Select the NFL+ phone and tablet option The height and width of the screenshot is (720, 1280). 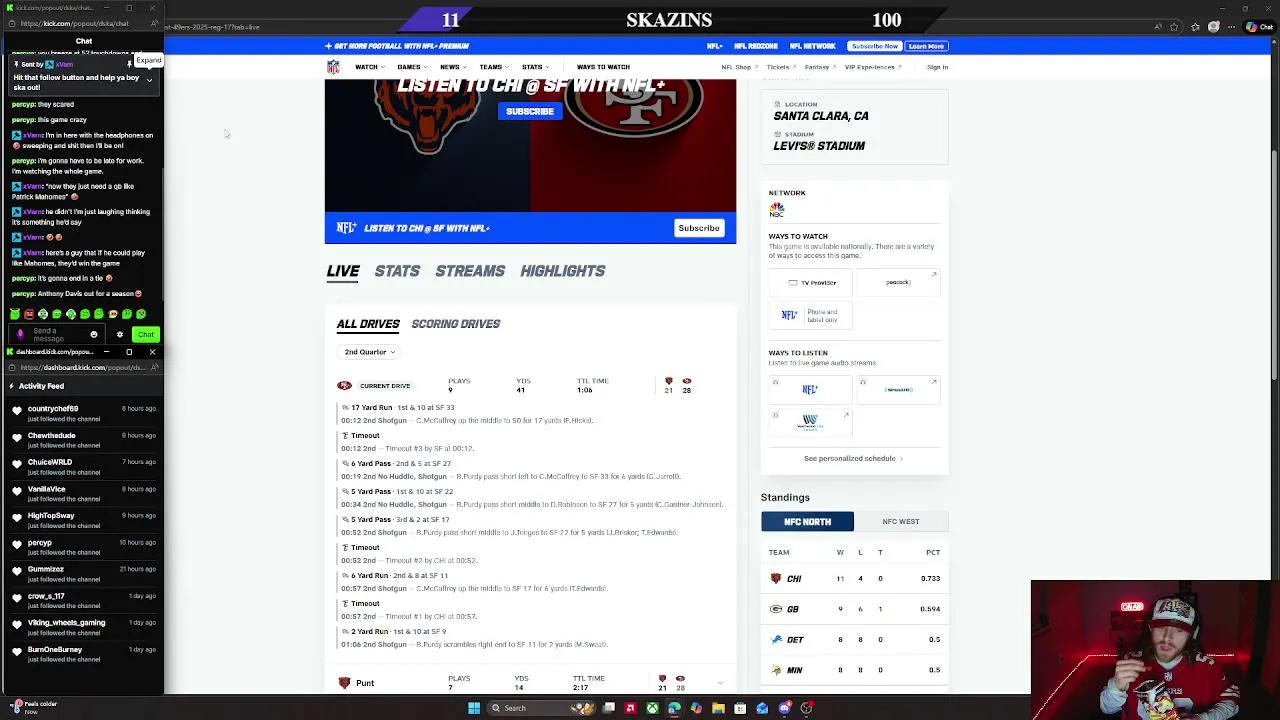click(811, 314)
